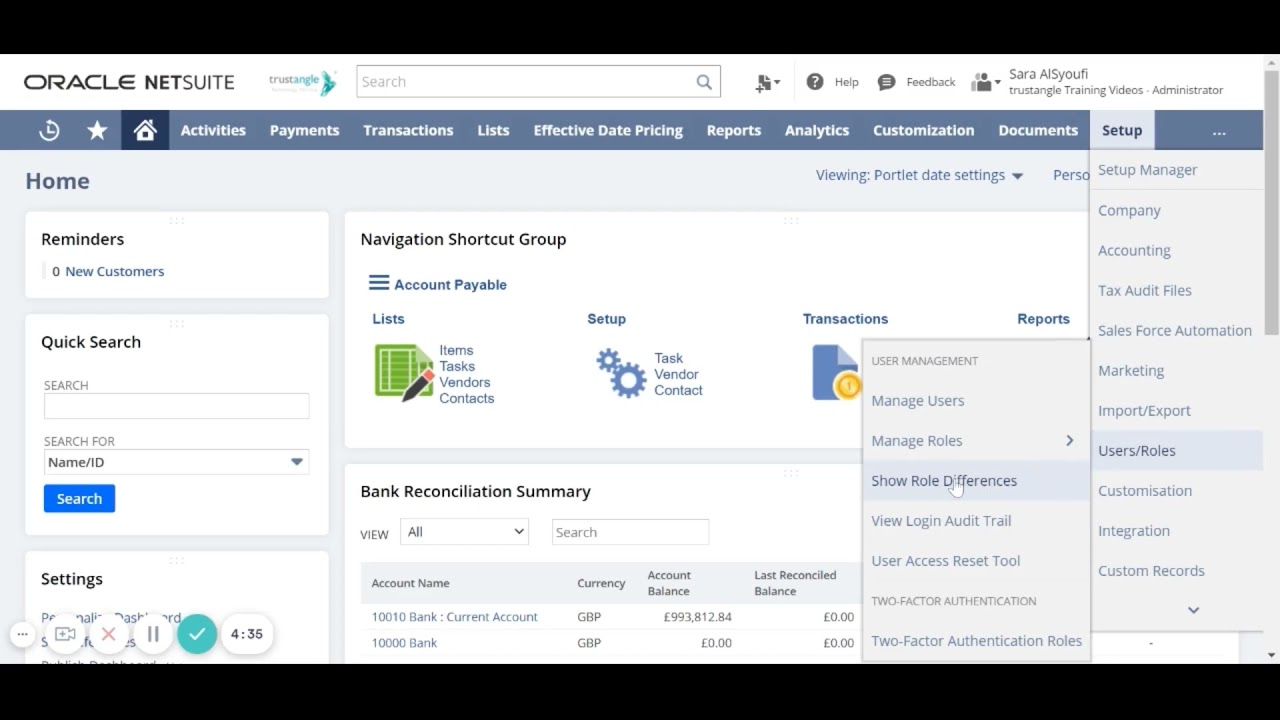Select Accounting in Setup menu
This screenshot has width=1280, height=720.
coord(1176,250)
